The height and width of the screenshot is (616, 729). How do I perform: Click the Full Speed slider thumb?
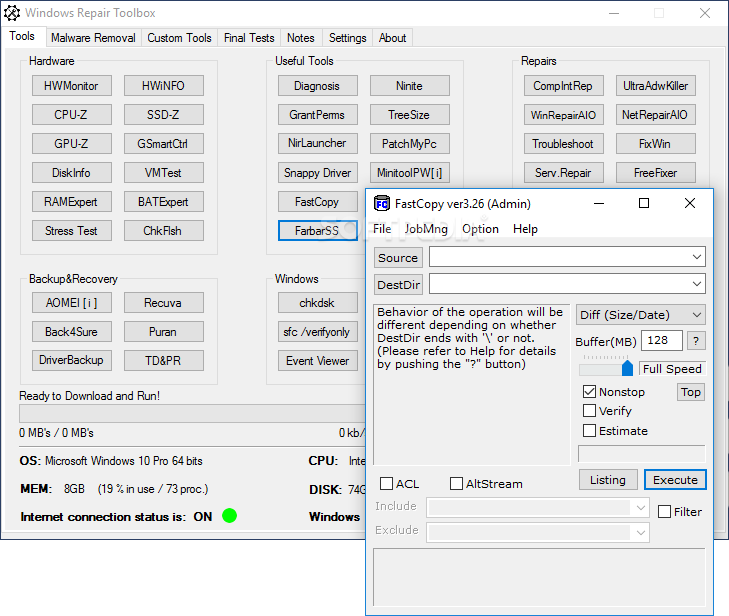coord(627,368)
